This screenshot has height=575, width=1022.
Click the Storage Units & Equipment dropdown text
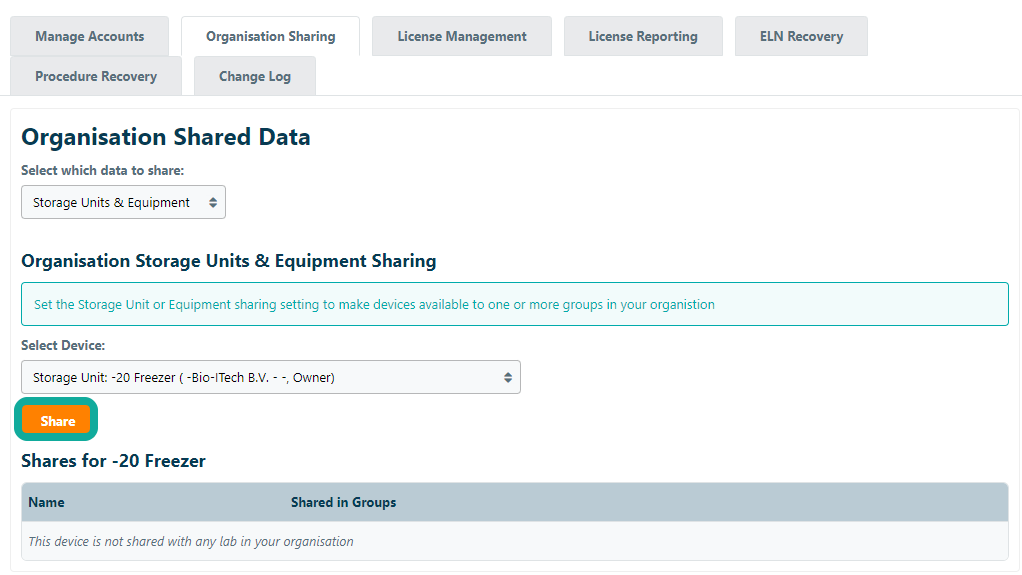click(x=111, y=202)
